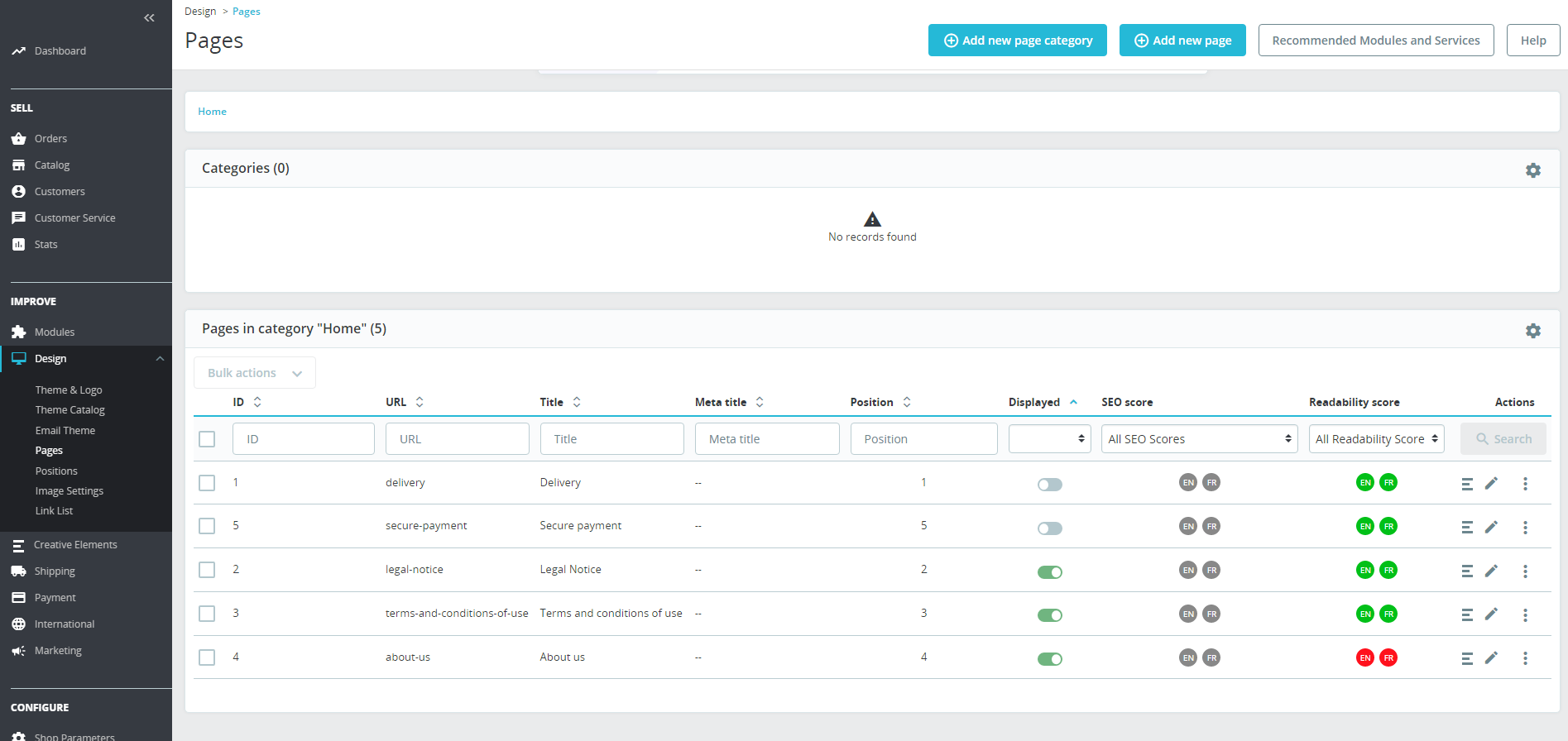This screenshot has height=741, width=1568.
Task: Disable display of Legal Notice page
Action: [x=1050, y=572]
